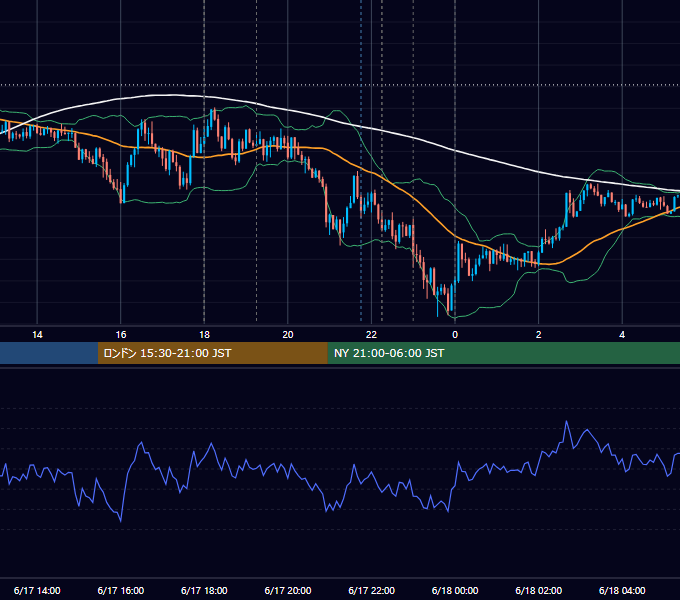Viewport: 680px width, 600px height.
Task: Click the 16 hour label on price chart axis
Action: coord(121,335)
